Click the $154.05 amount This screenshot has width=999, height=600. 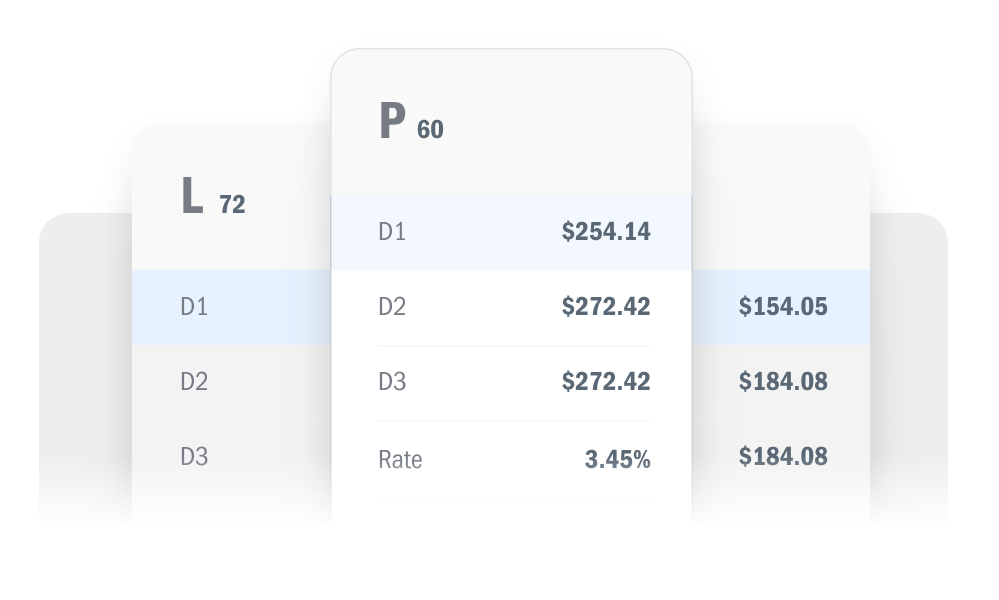point(783,306)
